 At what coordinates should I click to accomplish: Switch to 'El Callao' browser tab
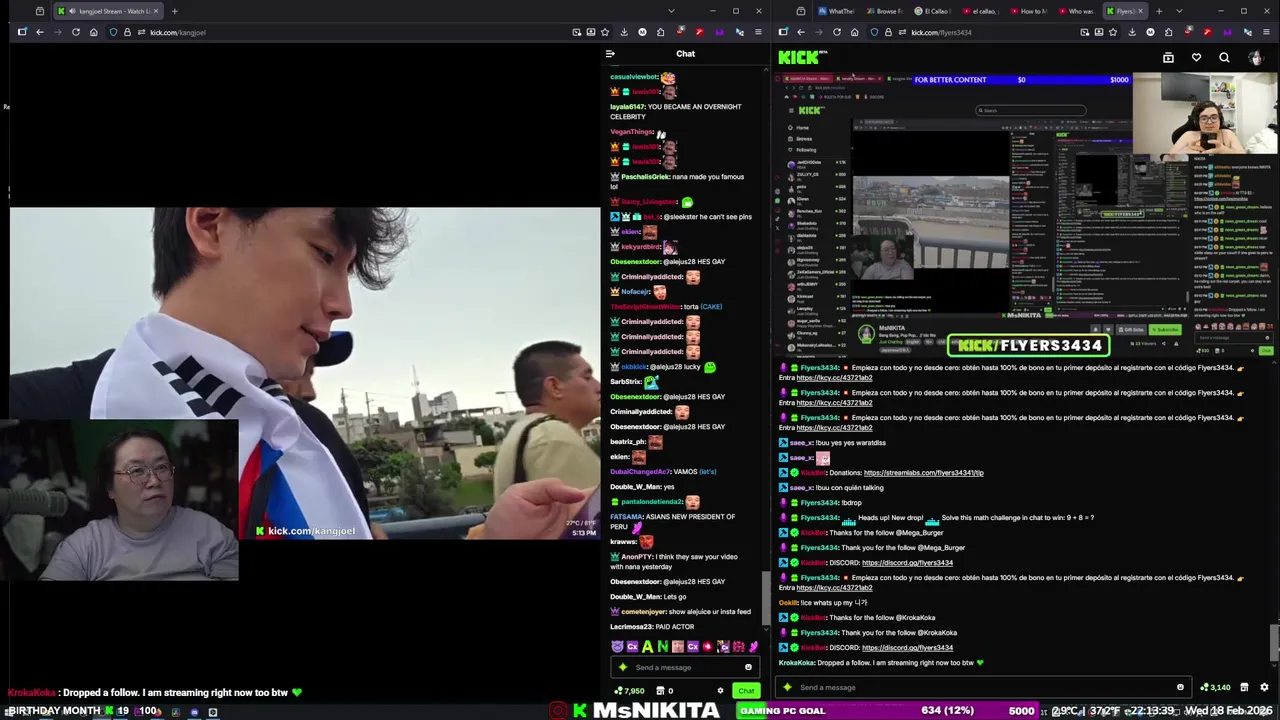coord(932,11)
